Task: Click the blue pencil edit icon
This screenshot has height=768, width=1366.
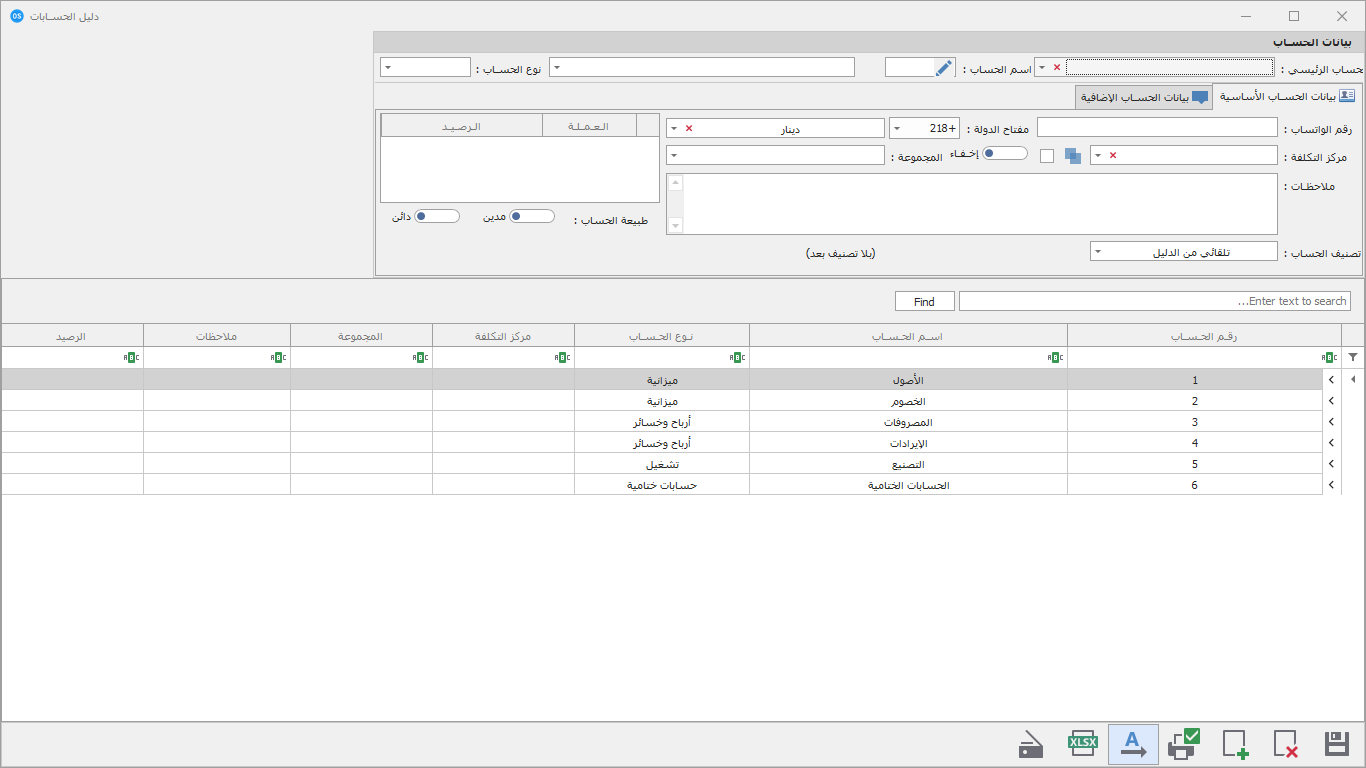Action: tap(944, 67)
